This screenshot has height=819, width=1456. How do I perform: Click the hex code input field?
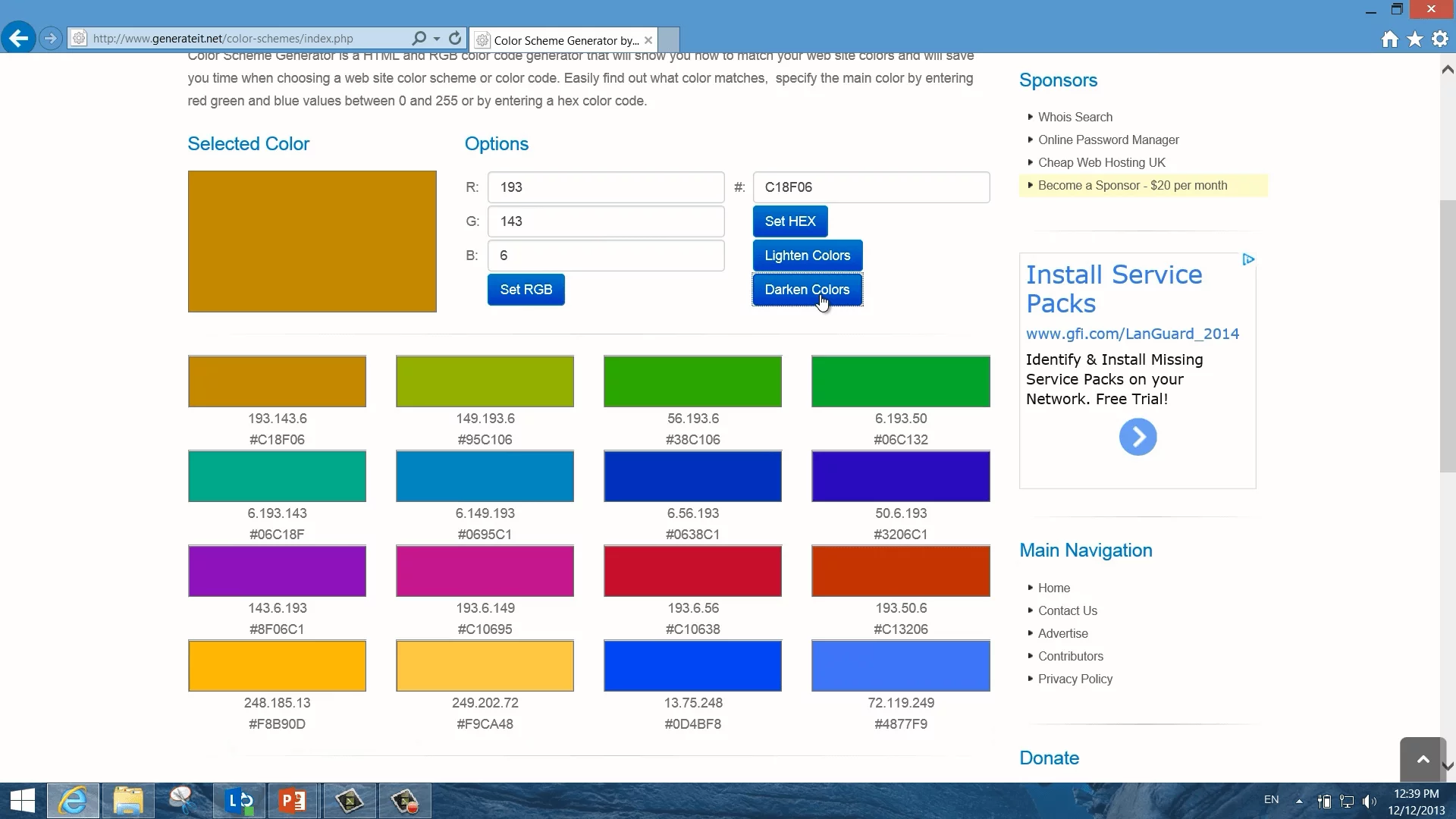pyautogui.click(x=871, y=187)
